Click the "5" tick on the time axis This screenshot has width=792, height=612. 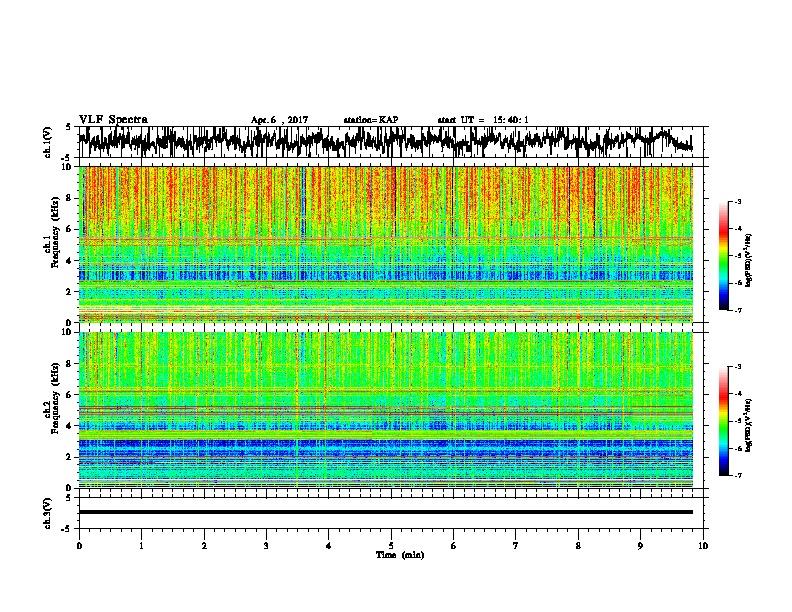[391, 546]
